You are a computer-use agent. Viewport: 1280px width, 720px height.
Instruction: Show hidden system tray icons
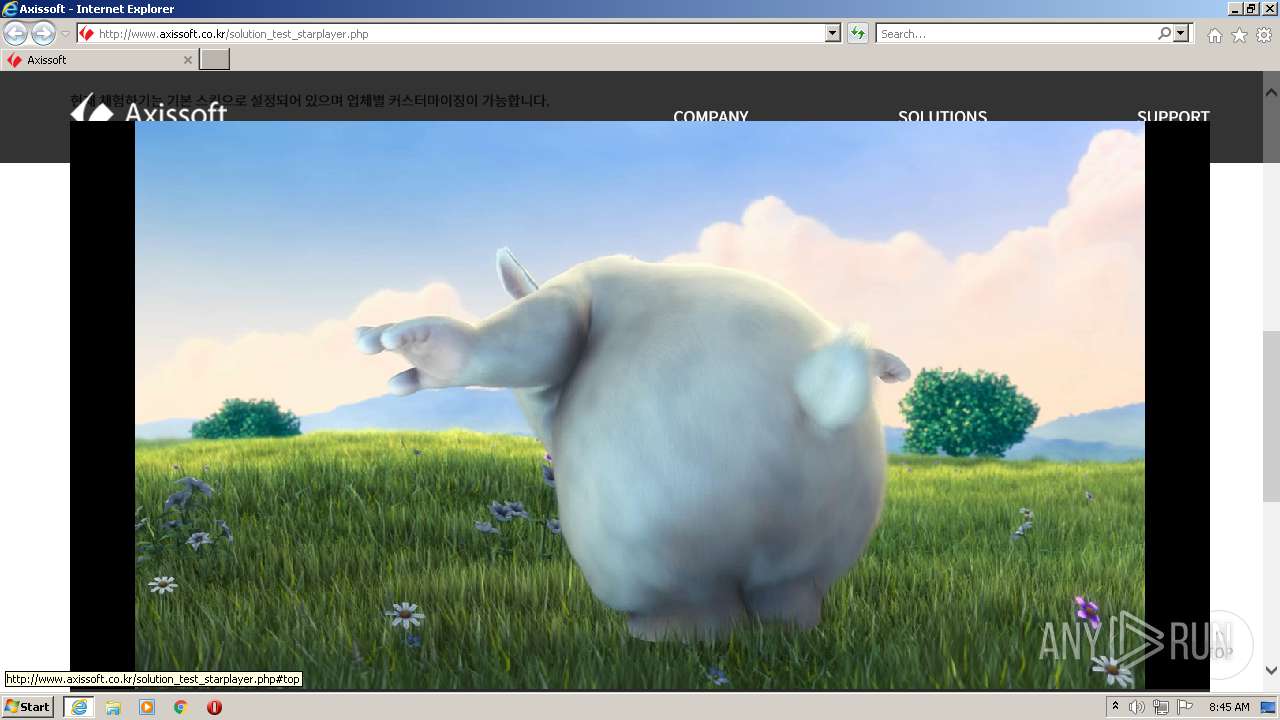(1116, 707)
